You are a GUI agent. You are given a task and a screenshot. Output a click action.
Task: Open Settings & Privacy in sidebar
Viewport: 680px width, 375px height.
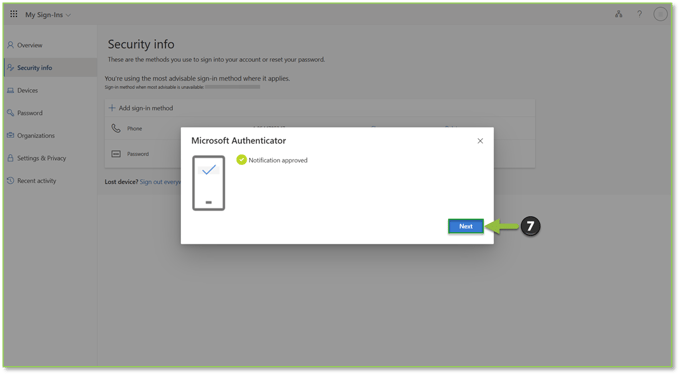41,158
